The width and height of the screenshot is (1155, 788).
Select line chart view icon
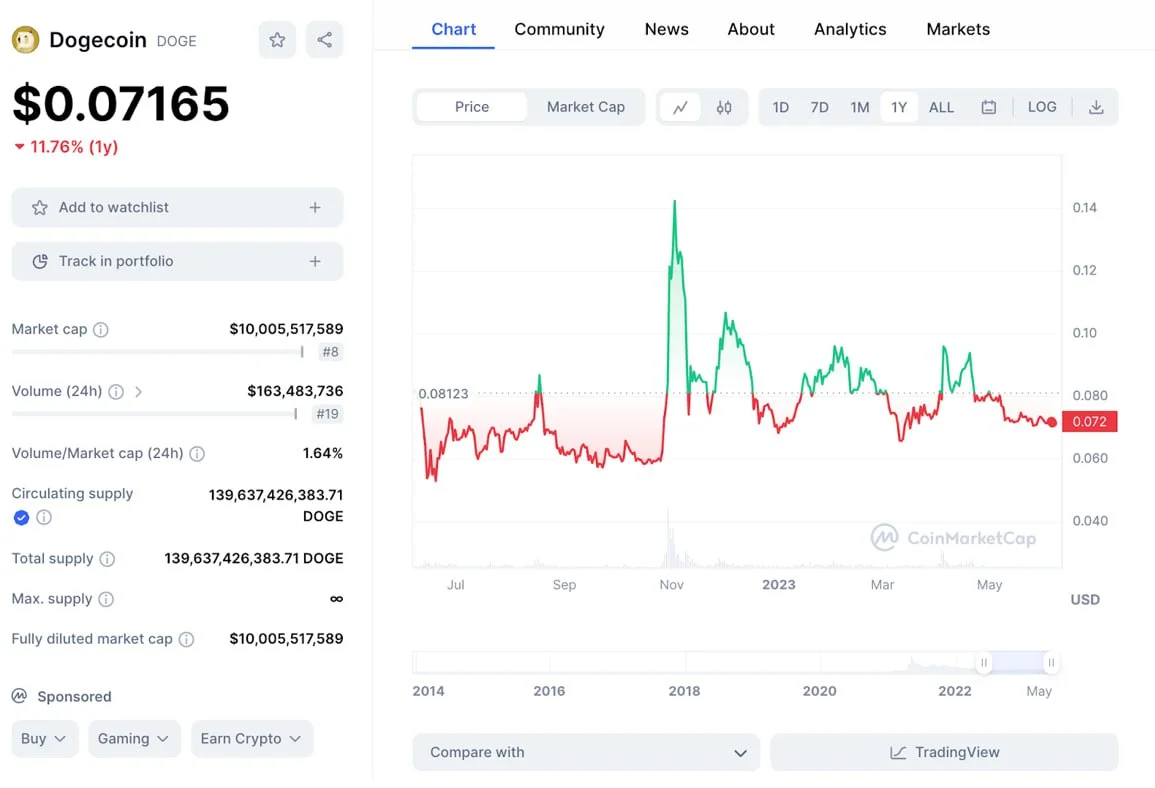coord(680,108)
